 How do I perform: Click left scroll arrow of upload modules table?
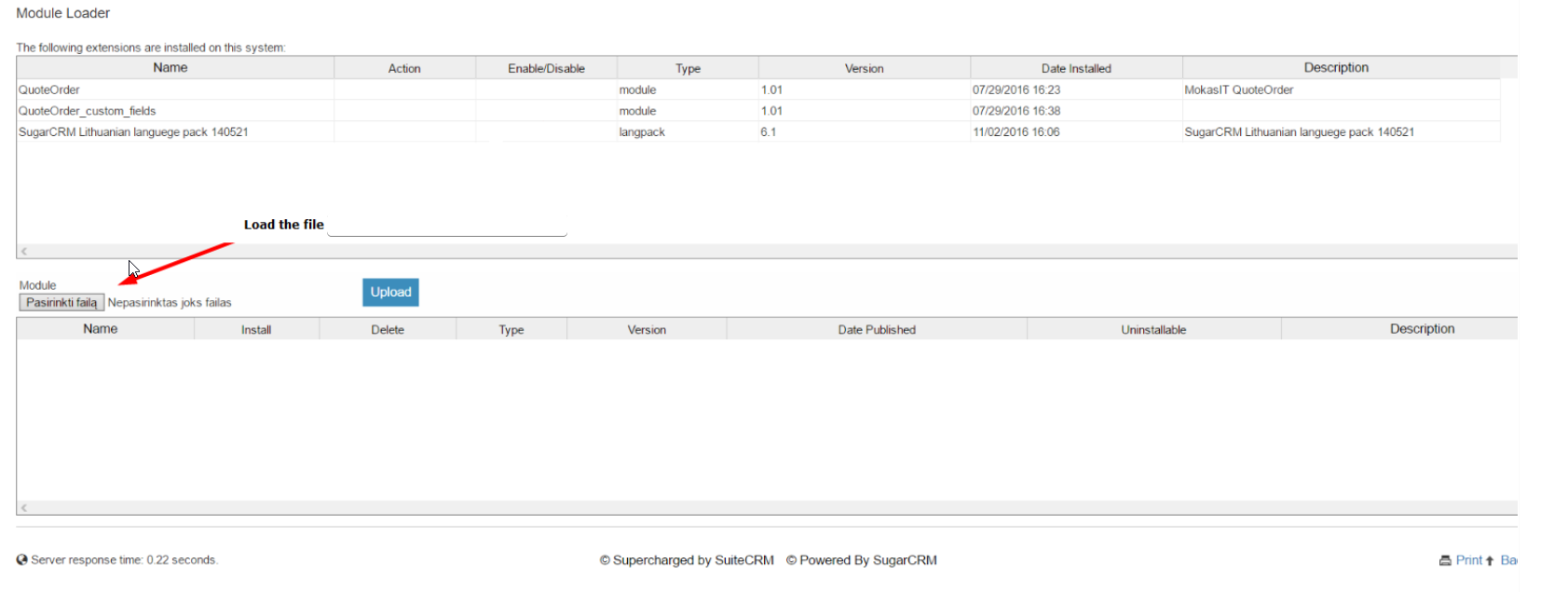point(24,507)
